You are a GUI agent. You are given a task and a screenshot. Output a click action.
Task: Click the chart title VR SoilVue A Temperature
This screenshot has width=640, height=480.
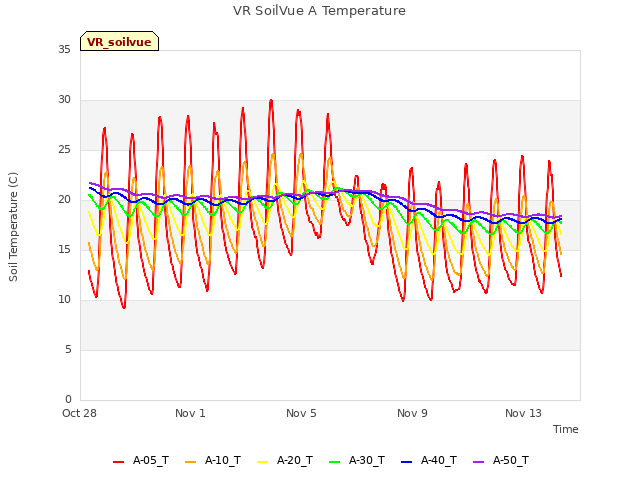coord(319,11)
